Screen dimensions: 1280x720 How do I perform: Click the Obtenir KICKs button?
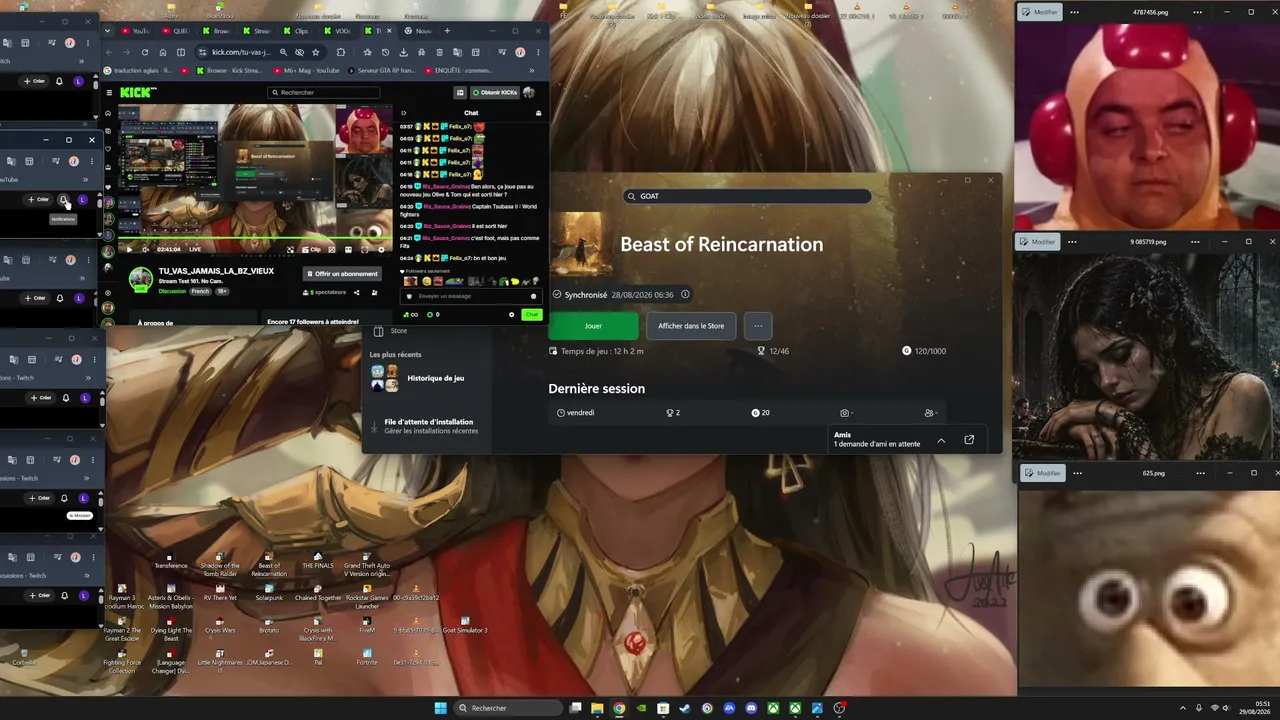coord(495,92)
